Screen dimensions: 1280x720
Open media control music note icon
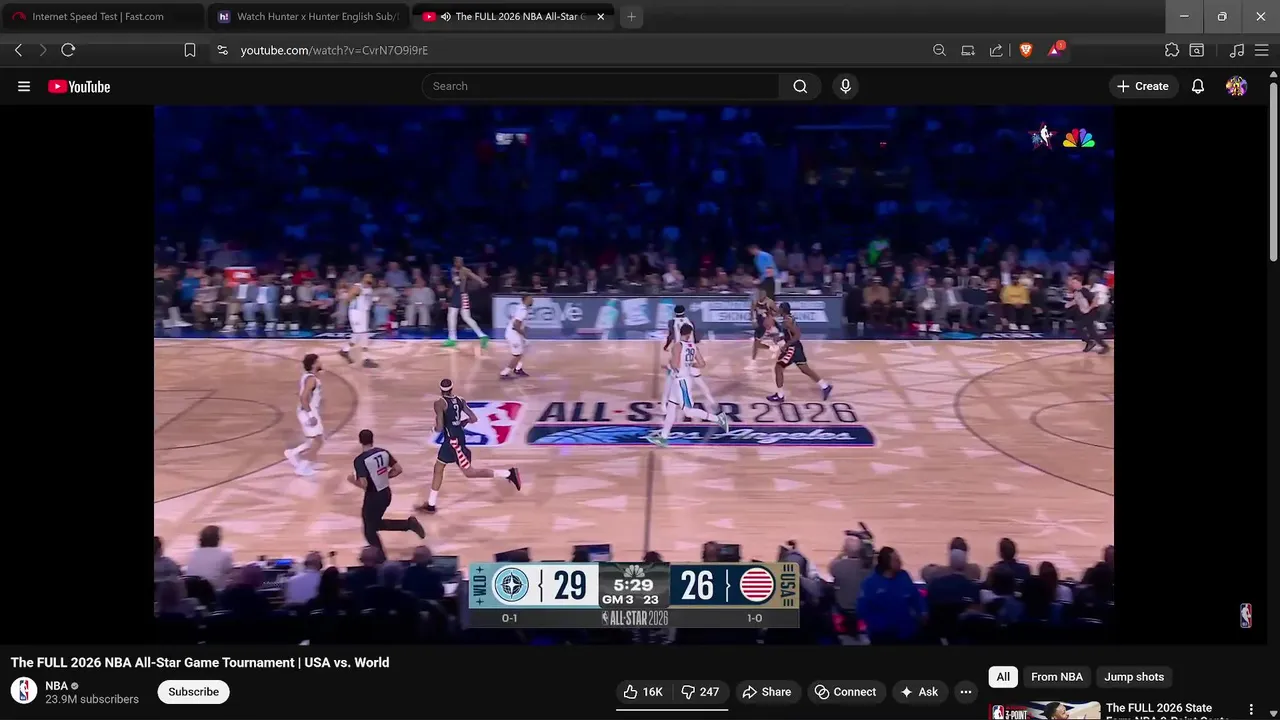(1237, 50)
